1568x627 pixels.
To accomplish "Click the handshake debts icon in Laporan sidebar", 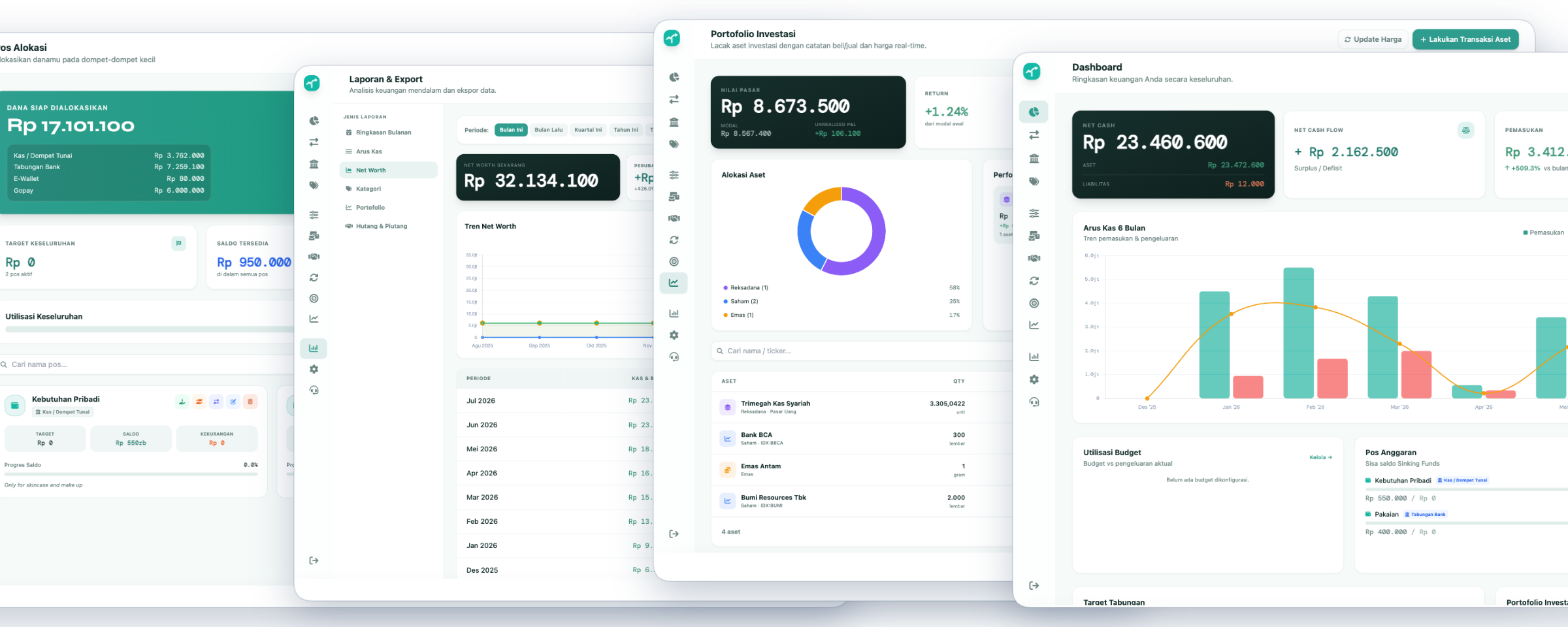I will click(314, 257).
